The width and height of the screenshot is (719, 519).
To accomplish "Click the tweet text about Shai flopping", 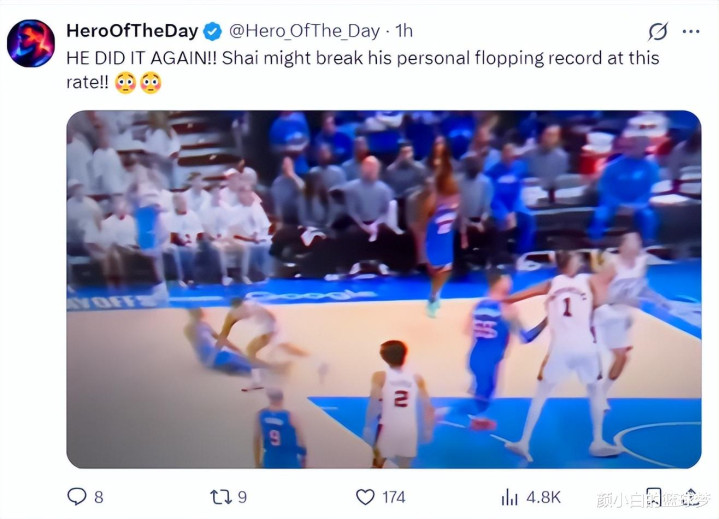I will [363, 70].
